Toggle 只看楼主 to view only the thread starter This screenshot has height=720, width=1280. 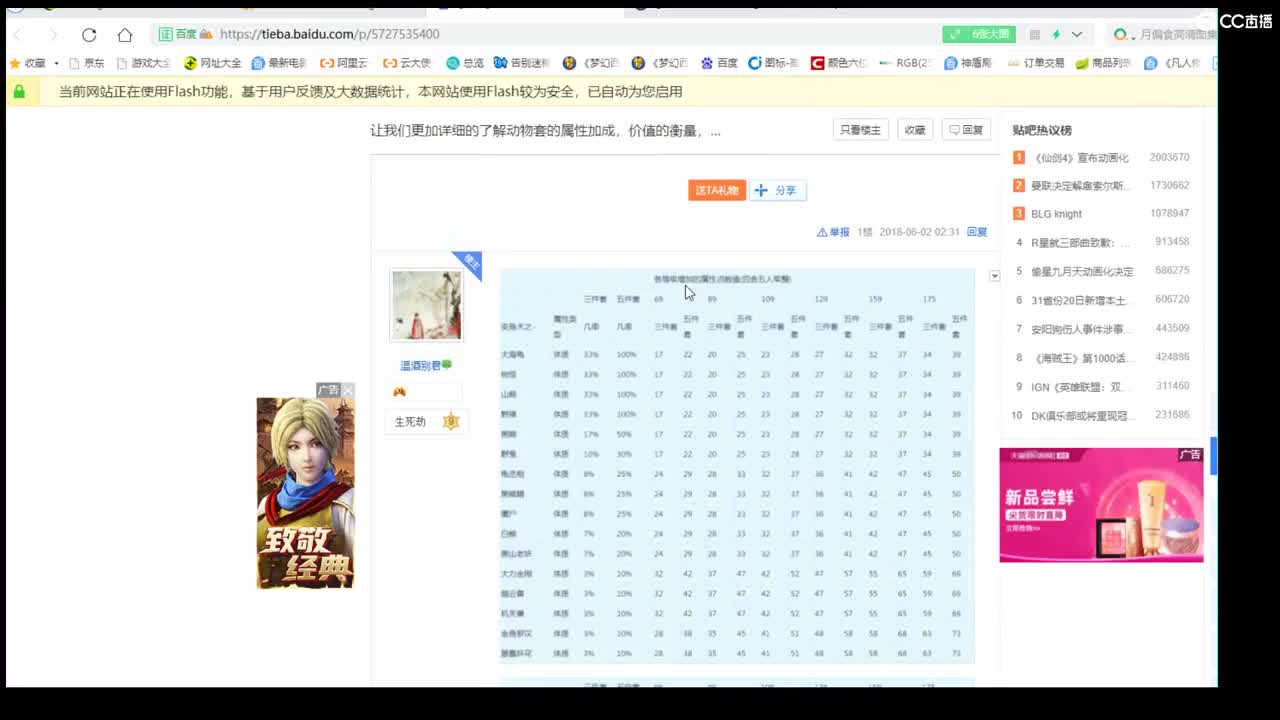point(860,129)
